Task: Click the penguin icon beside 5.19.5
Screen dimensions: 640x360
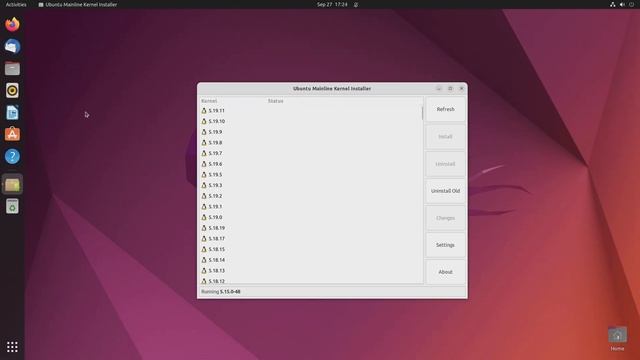Action: click(204, 174)
